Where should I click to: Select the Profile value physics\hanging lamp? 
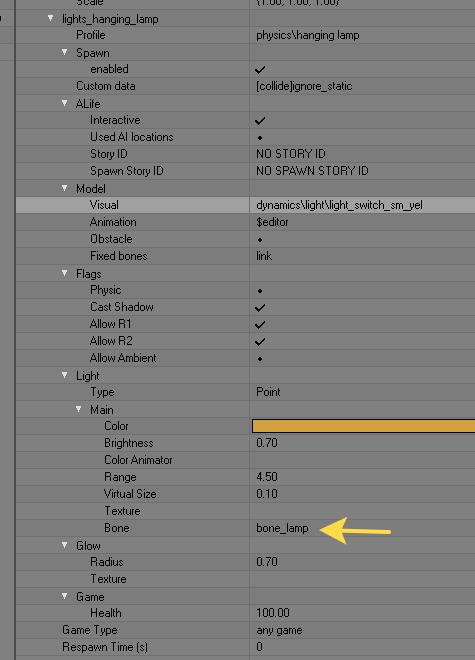pyautogui.click(x=307, y=35)
